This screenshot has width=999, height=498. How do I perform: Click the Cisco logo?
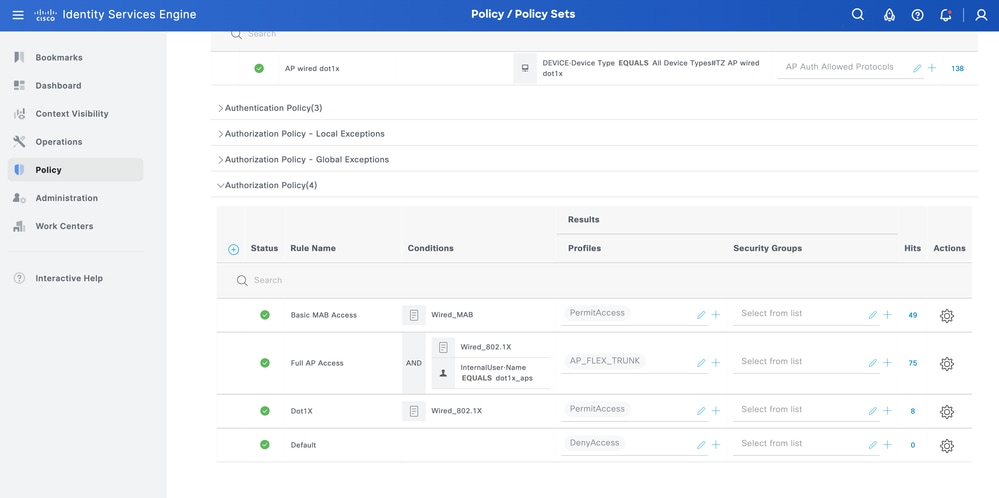coord(45,15)
